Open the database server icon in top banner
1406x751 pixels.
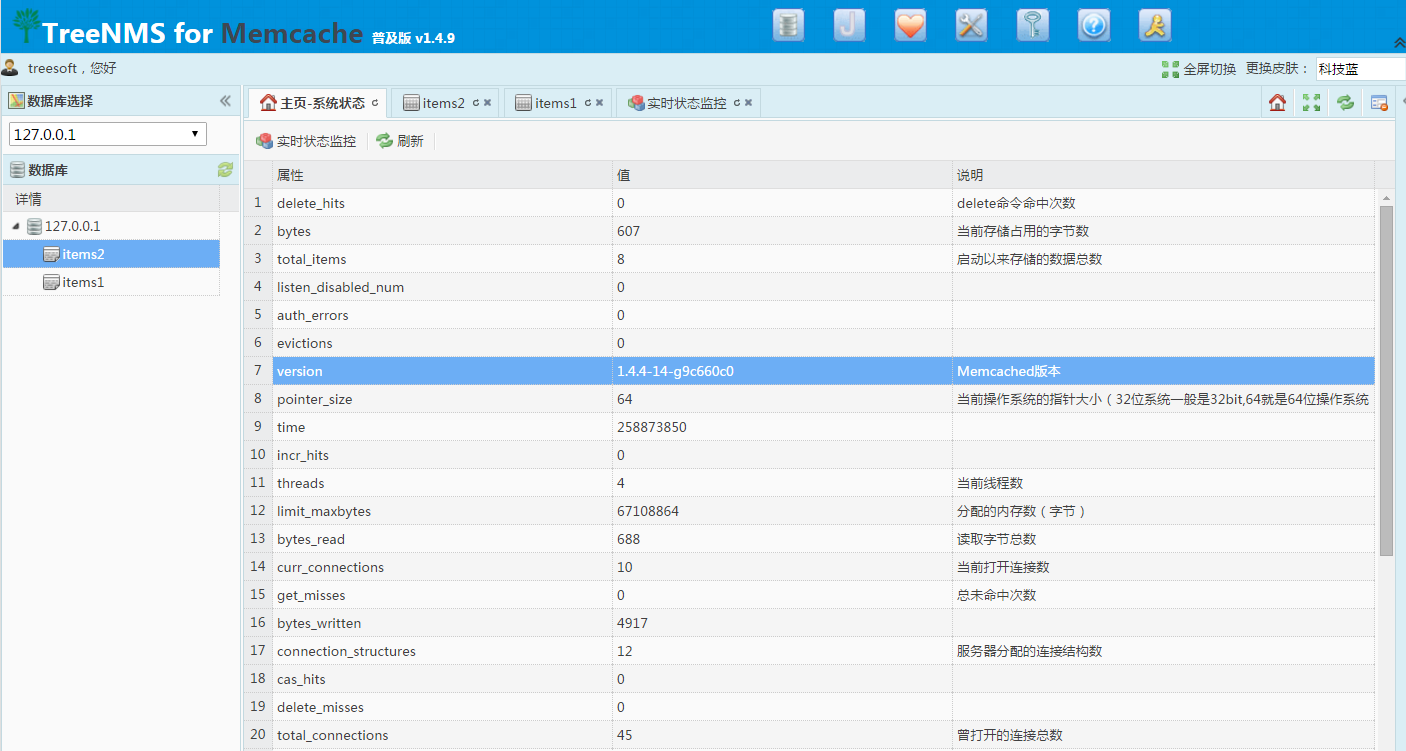tap(789, 25)
